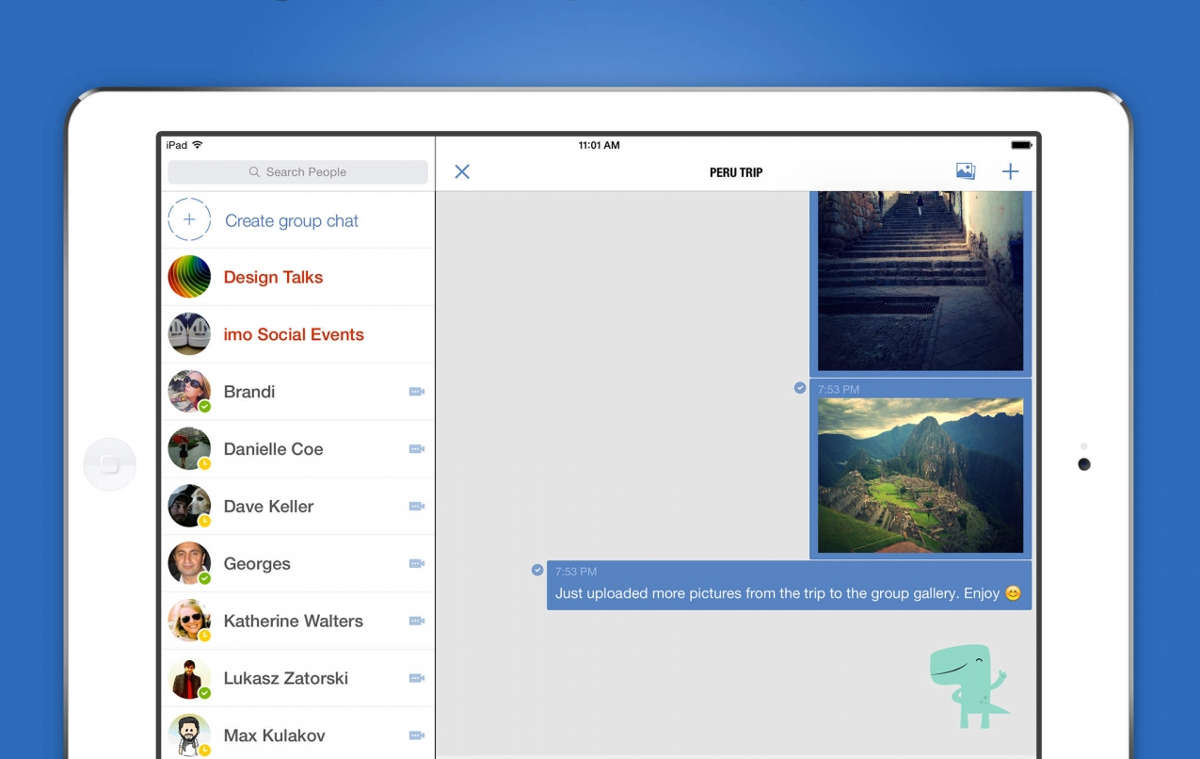This screenshot has height=759, width=1200.
Task: Tap delivered checkmark beside text message
Action: tap(537, 570)
